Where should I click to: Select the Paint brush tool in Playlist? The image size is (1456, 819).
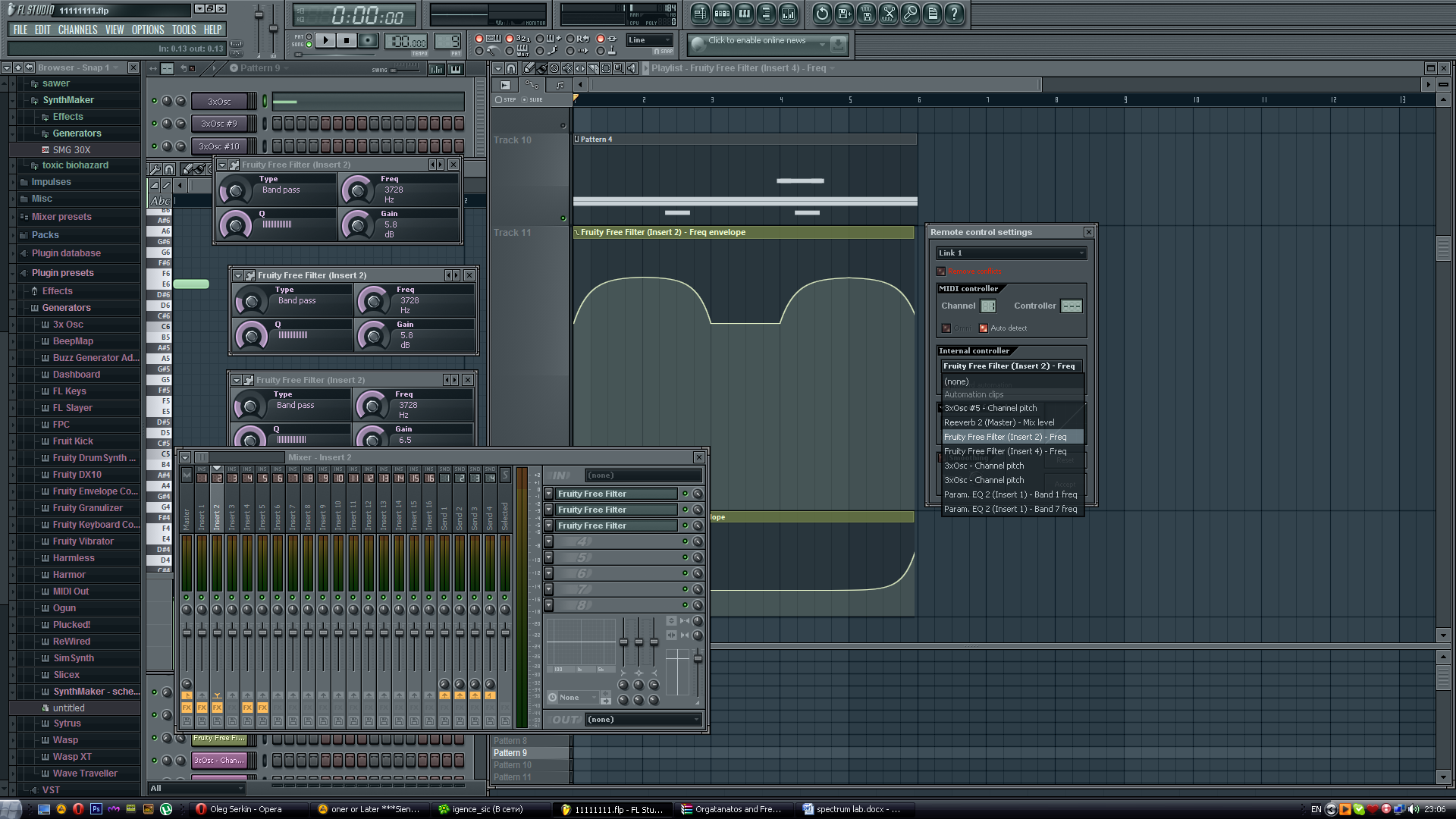(541, 68)
